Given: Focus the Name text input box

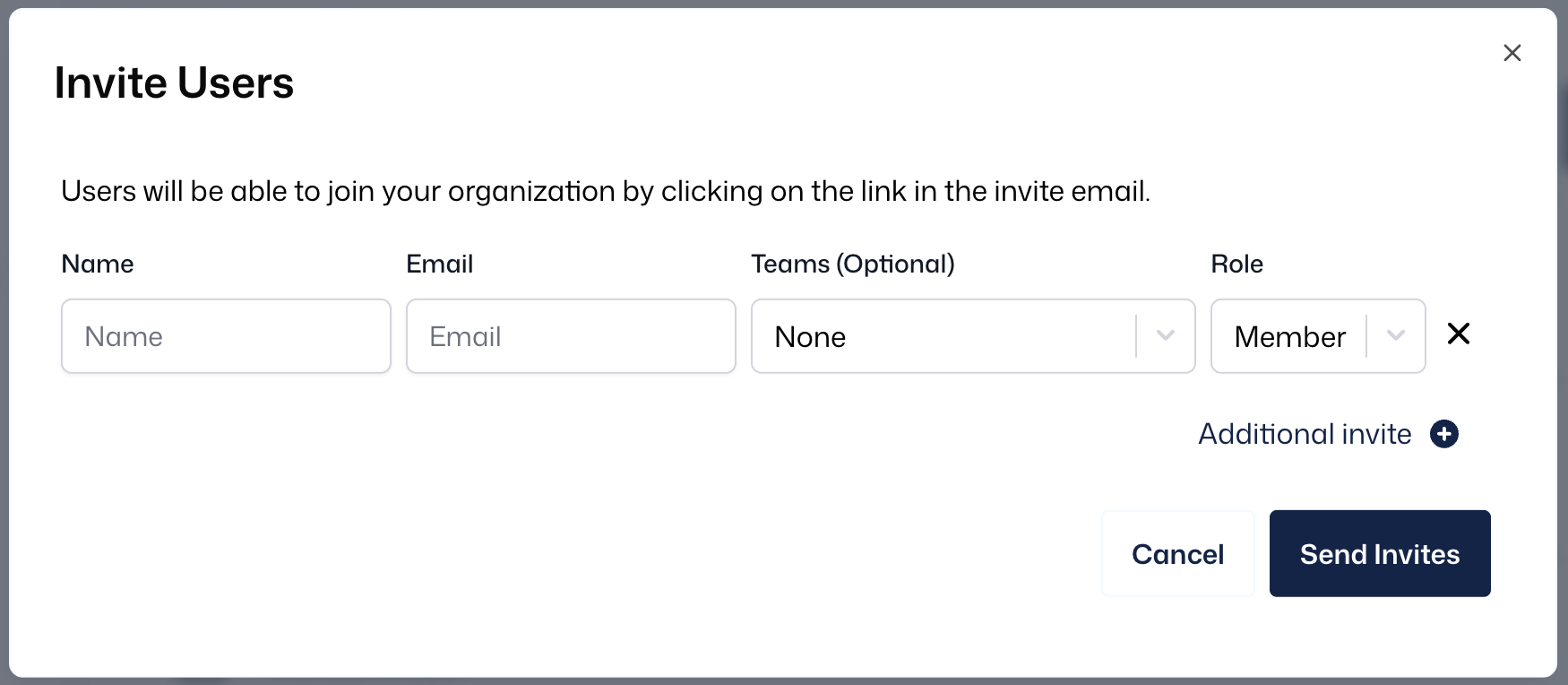Looking at the screenshot, I should coord(226,336).
